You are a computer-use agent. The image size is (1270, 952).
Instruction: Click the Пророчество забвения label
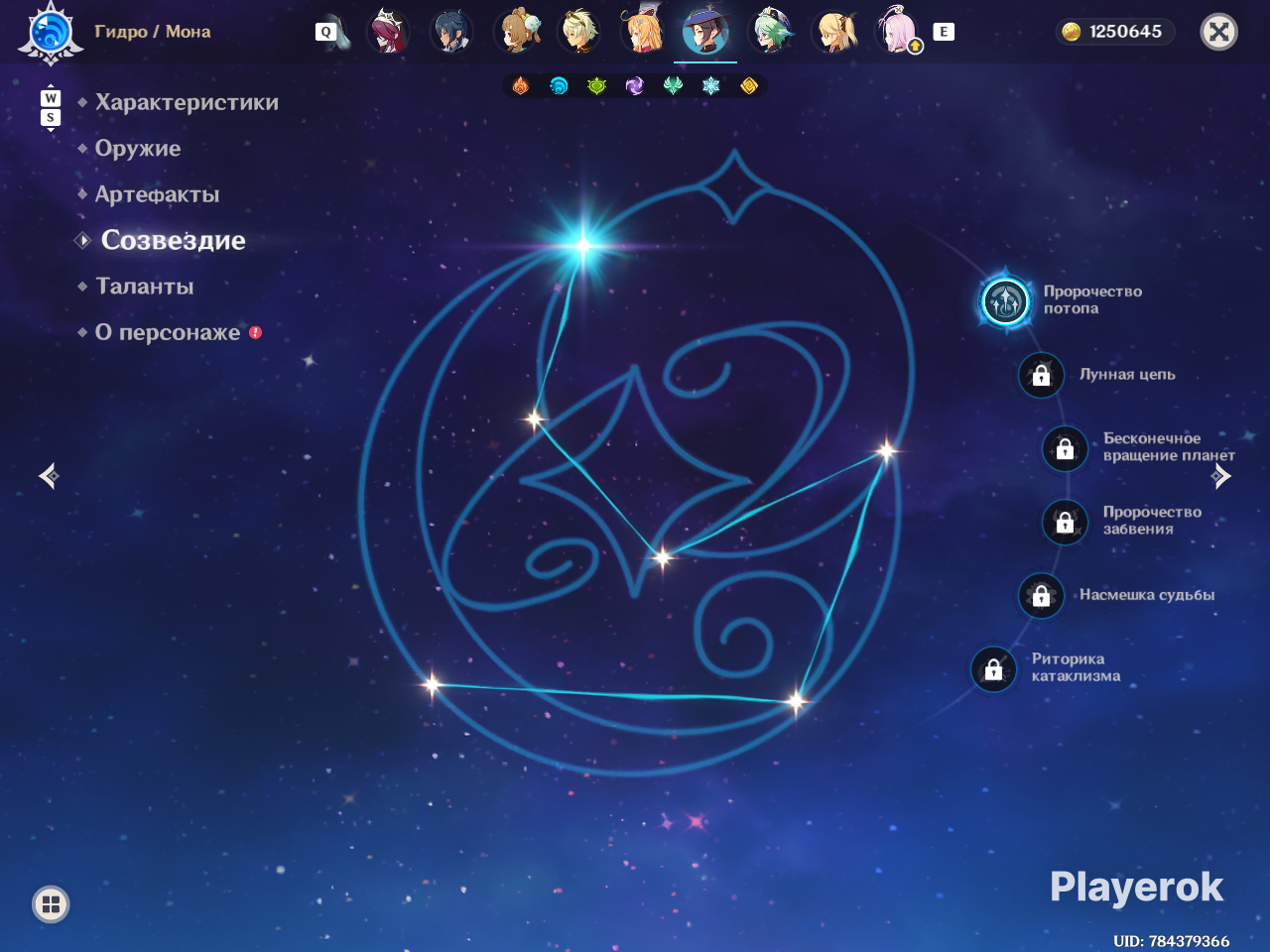[1152, 521]
